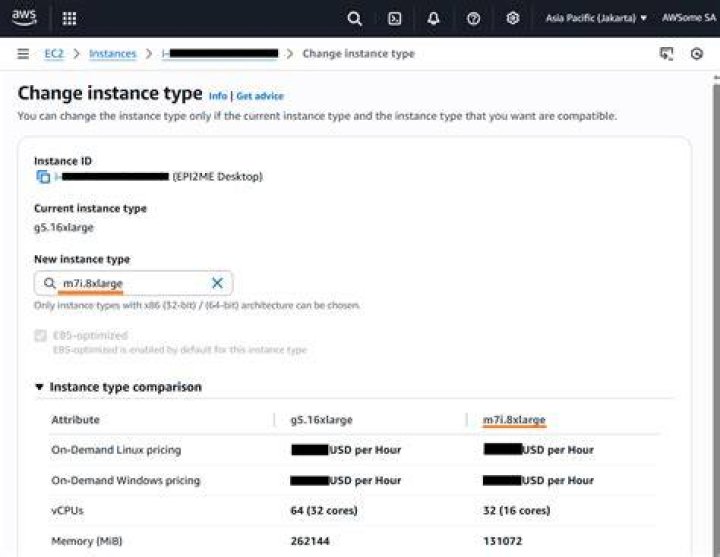Click the clock icon under the top bar

(x=697, y=54)
